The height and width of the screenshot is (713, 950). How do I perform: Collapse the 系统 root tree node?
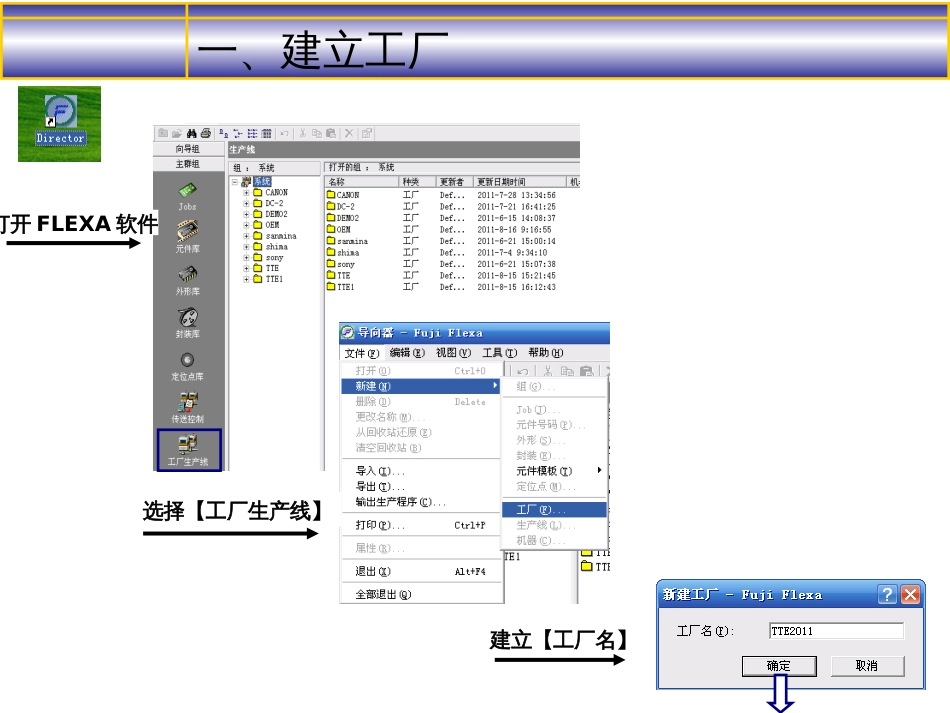pos(234,182)
